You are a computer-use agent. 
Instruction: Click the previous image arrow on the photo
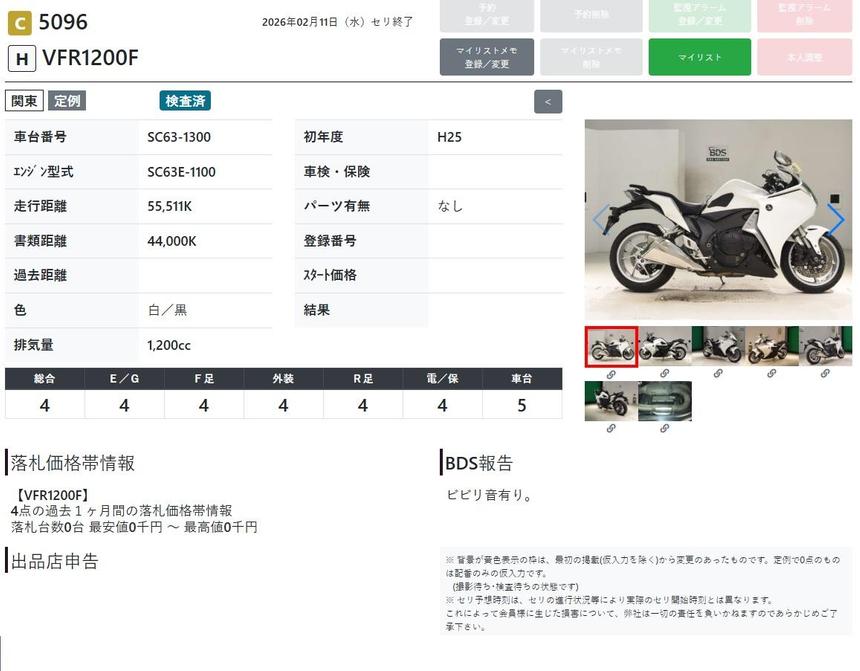click(601, 220)
